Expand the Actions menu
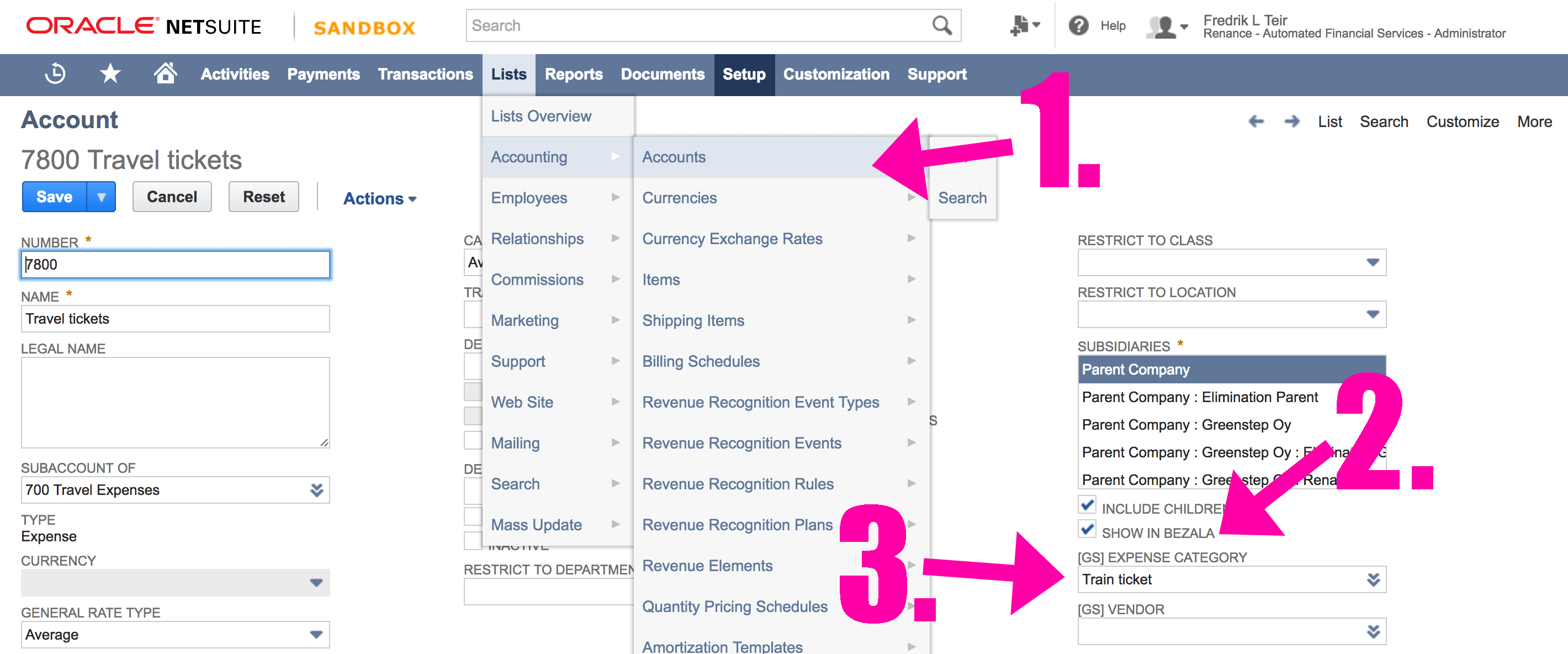Viewport: 1568px width, 654px height. coord(380,198)
